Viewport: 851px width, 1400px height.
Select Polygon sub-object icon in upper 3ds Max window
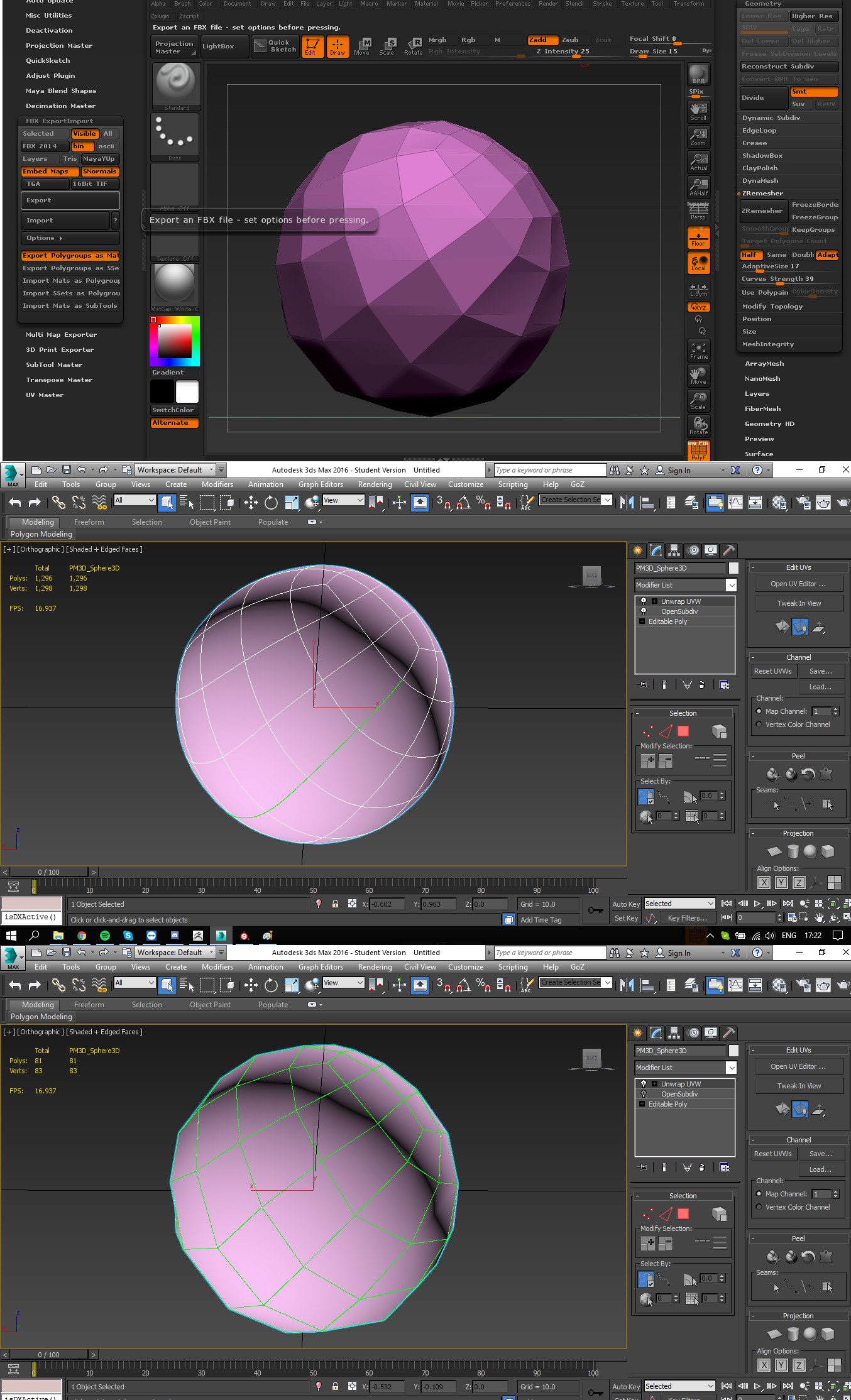(x=683, y=731)
